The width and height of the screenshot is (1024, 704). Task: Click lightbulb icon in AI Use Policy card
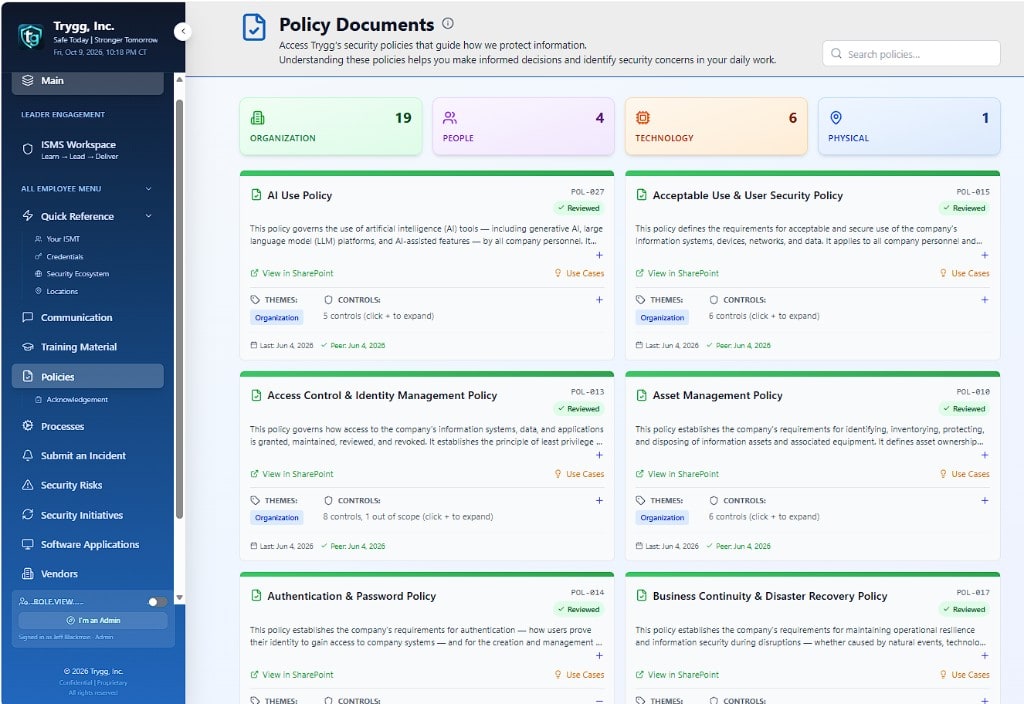[x=558, y=273]
